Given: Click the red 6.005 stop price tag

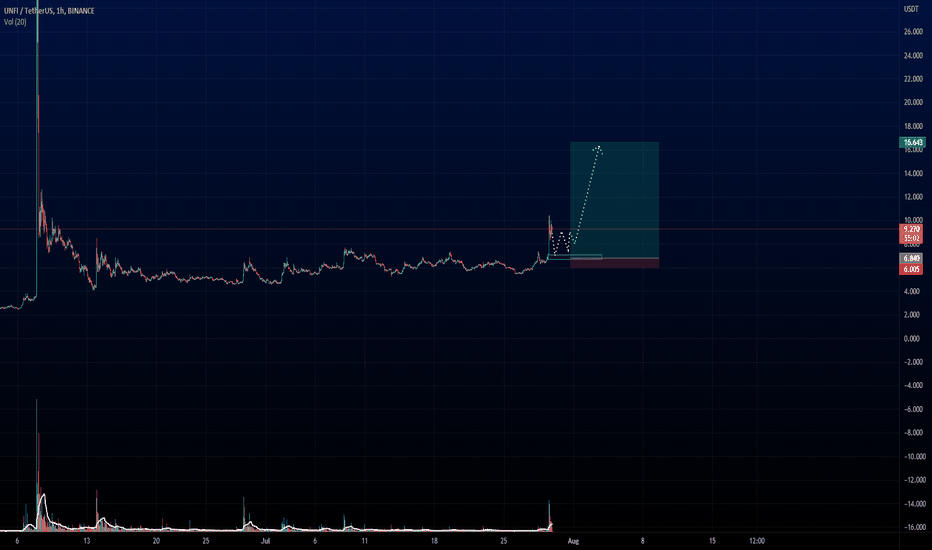Looking at the screenshot, I should (912, 269).
